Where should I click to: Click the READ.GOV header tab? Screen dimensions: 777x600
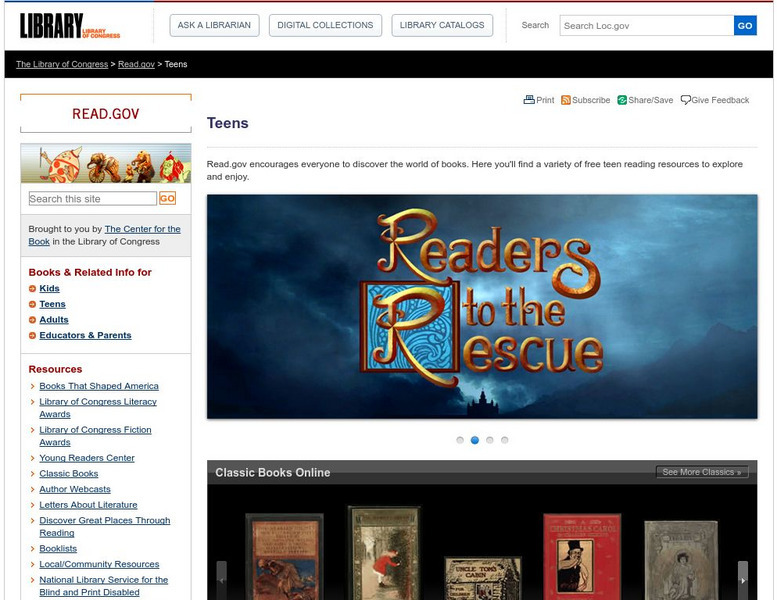[106, 113]
